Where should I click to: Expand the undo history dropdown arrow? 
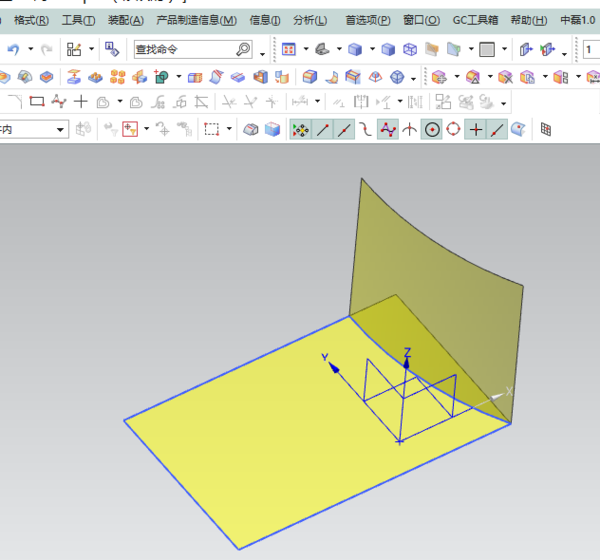tap(30, 49)
